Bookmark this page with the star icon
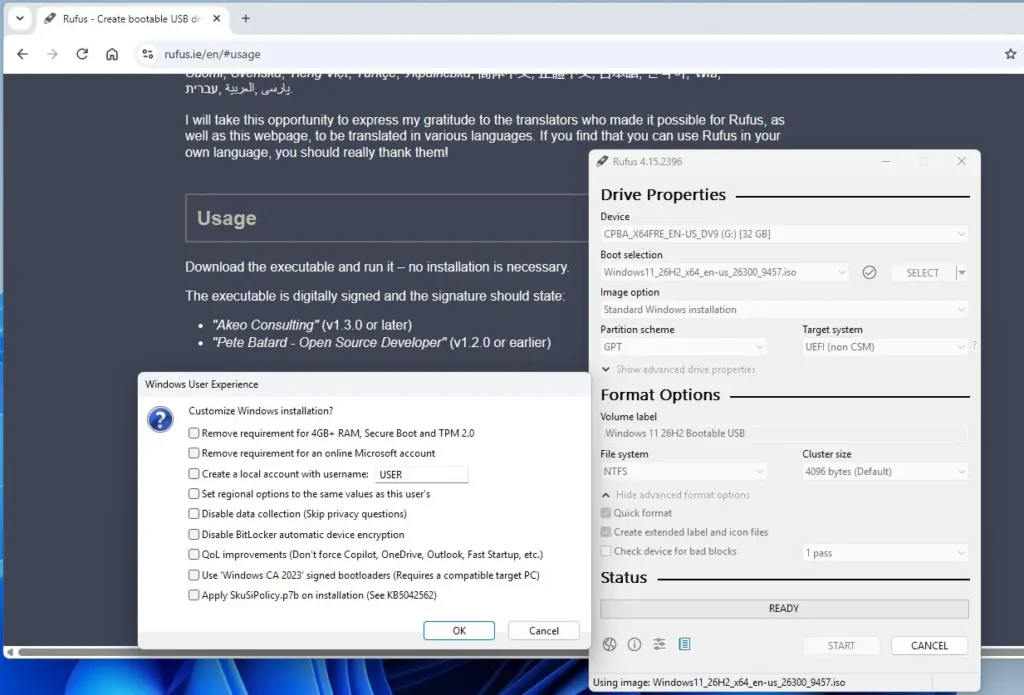The height and width of the screenshot is (695, 1024). click(1010, 54)
